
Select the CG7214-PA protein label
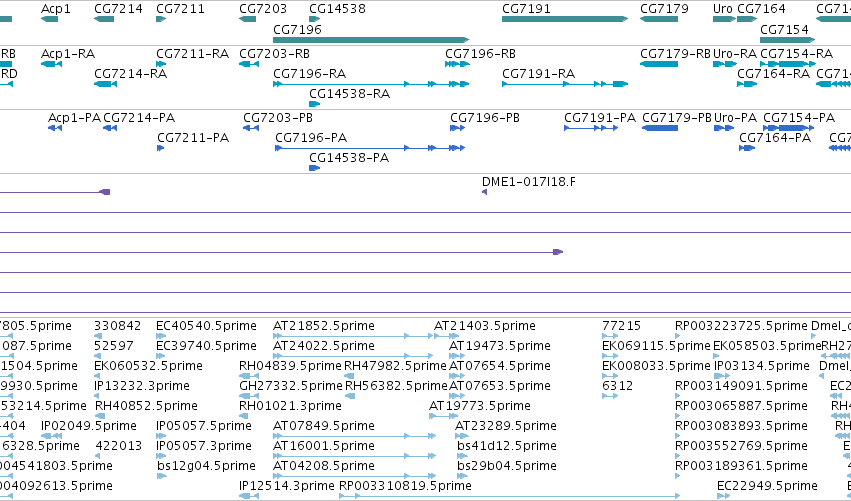tap(139, 118)
